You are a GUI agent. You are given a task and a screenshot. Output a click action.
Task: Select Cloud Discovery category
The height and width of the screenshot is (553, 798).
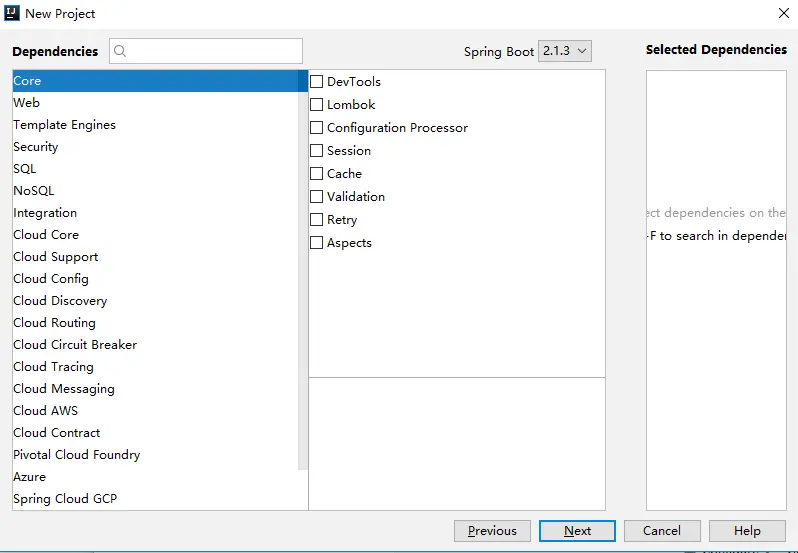pos(155,301)
